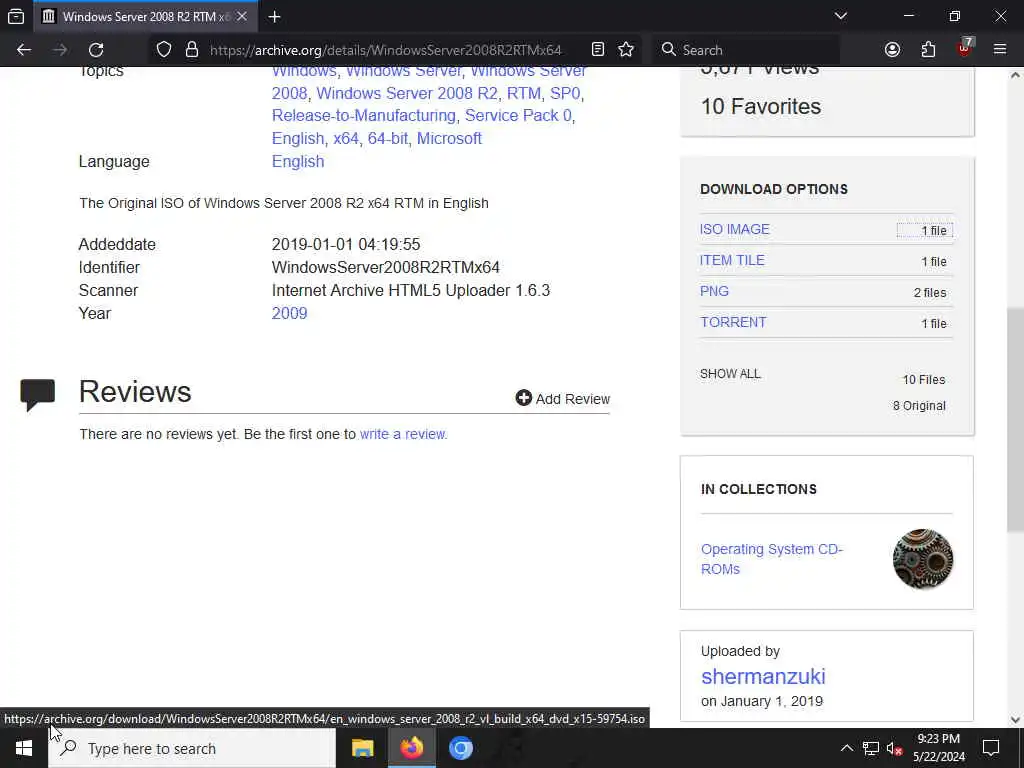This screenshot has width=1024, height=768.
Task: Download the ISO IMAGE option
Action: click(x=735, y=229)
